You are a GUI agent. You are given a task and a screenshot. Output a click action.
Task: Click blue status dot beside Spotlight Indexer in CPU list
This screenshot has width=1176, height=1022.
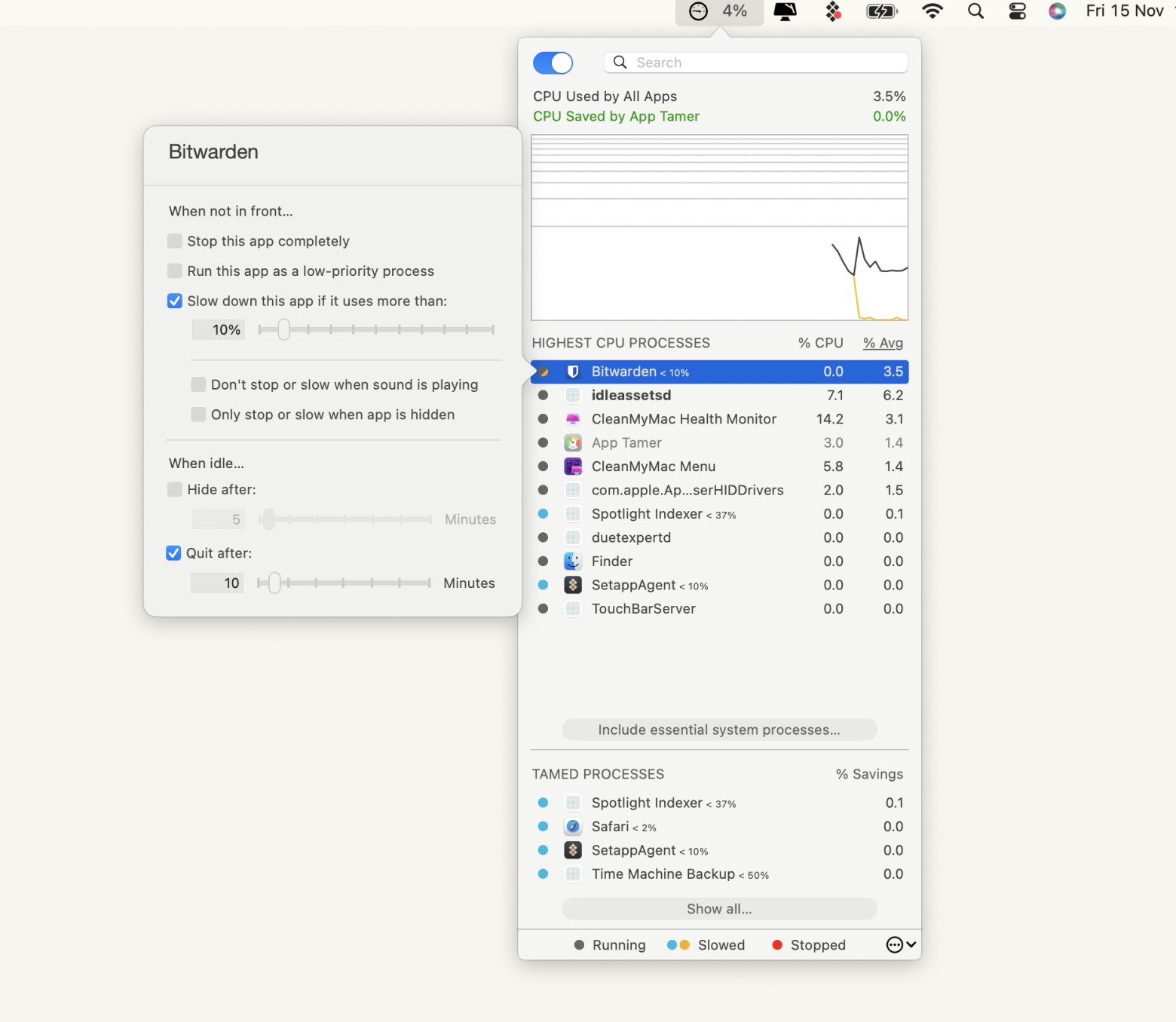click(x=543, y=514)
